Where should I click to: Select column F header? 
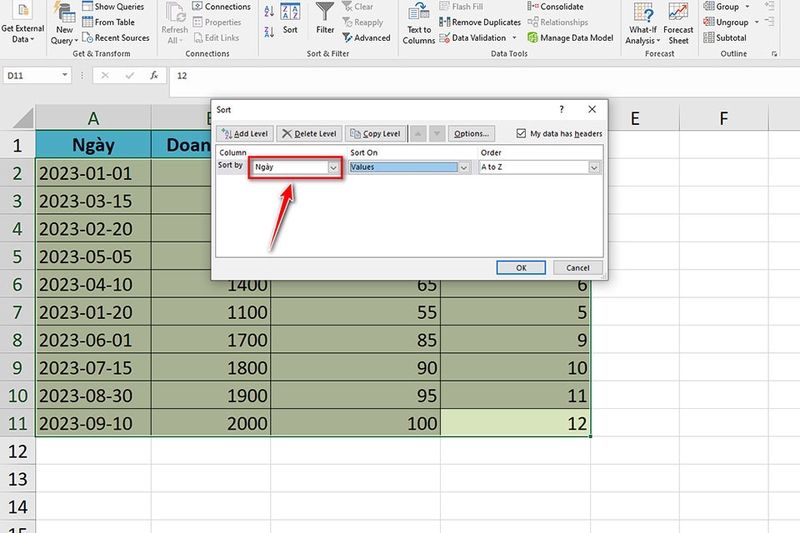pos(723,118)
